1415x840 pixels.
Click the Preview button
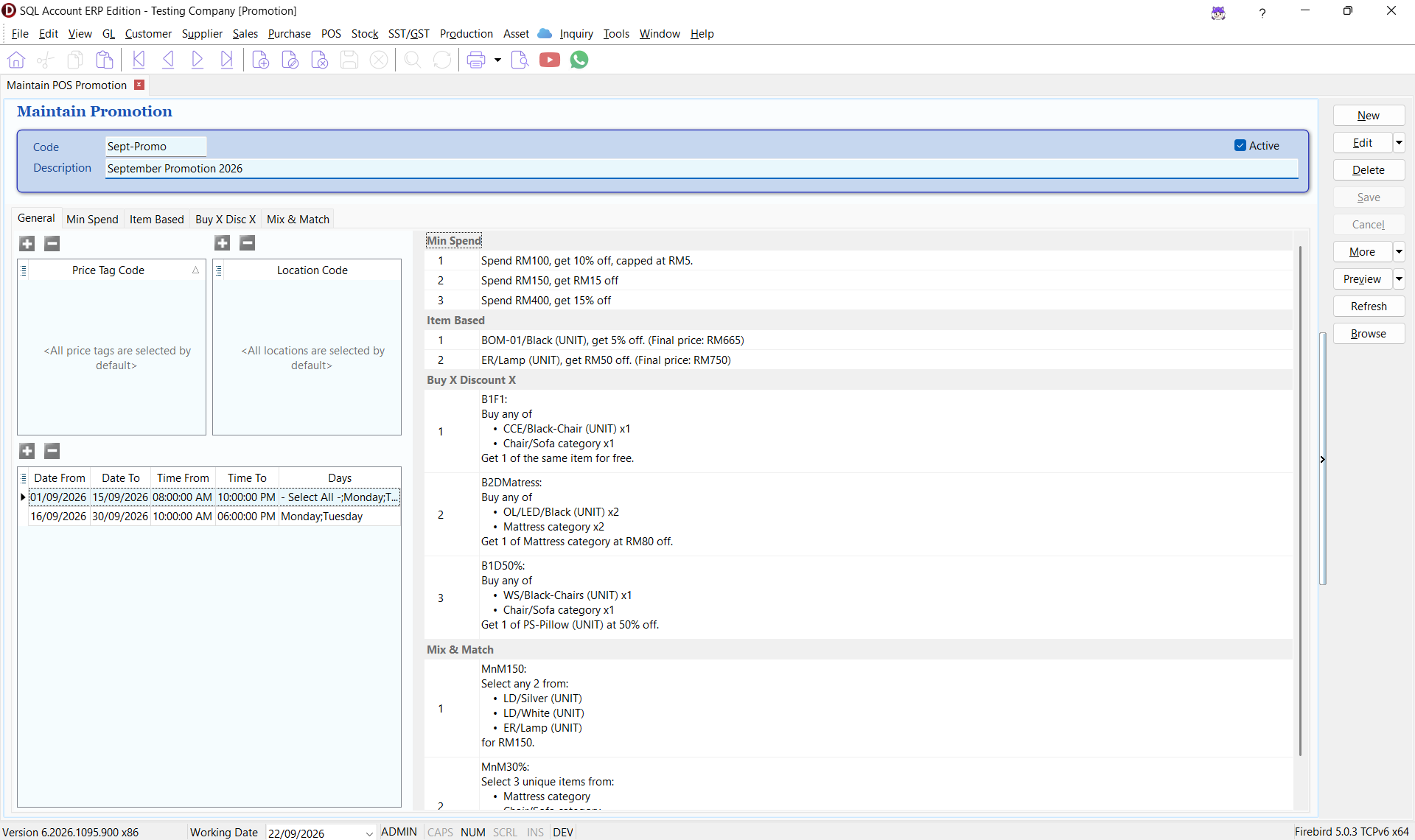pos(1363,279)
